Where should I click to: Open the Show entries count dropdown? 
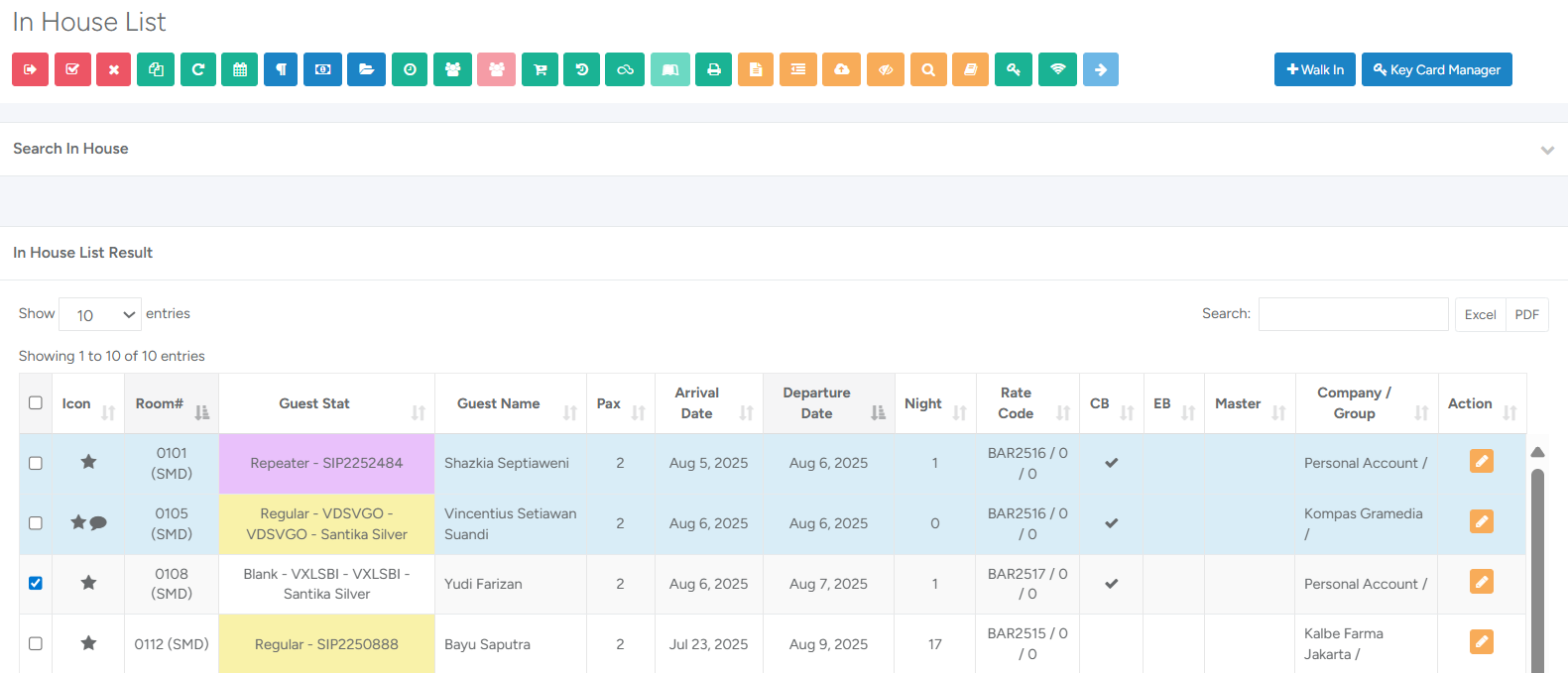[100, 314]
